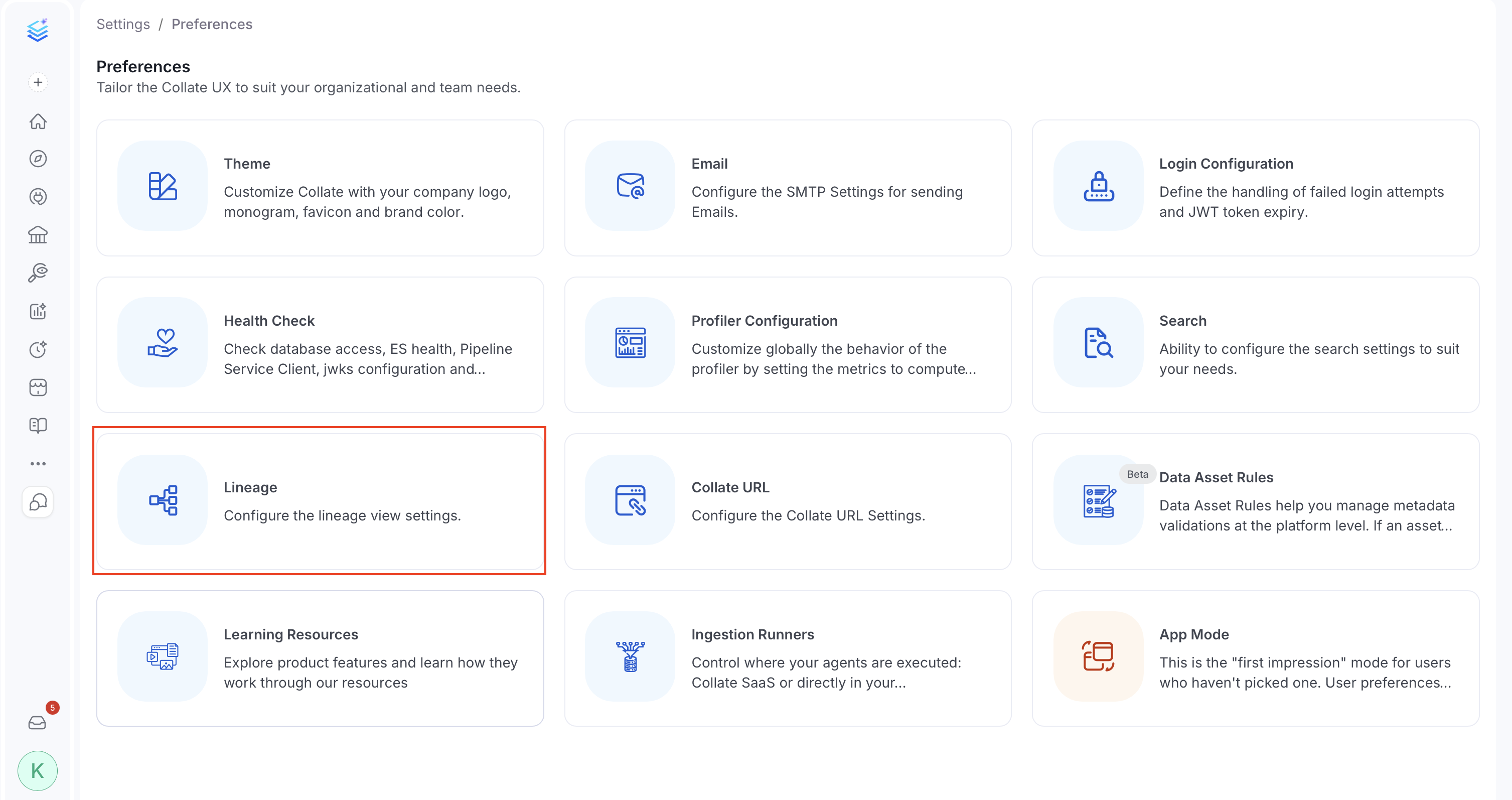Open the Search settings title
This screenshot has width=1512, height=800.
coord(1183,321)
